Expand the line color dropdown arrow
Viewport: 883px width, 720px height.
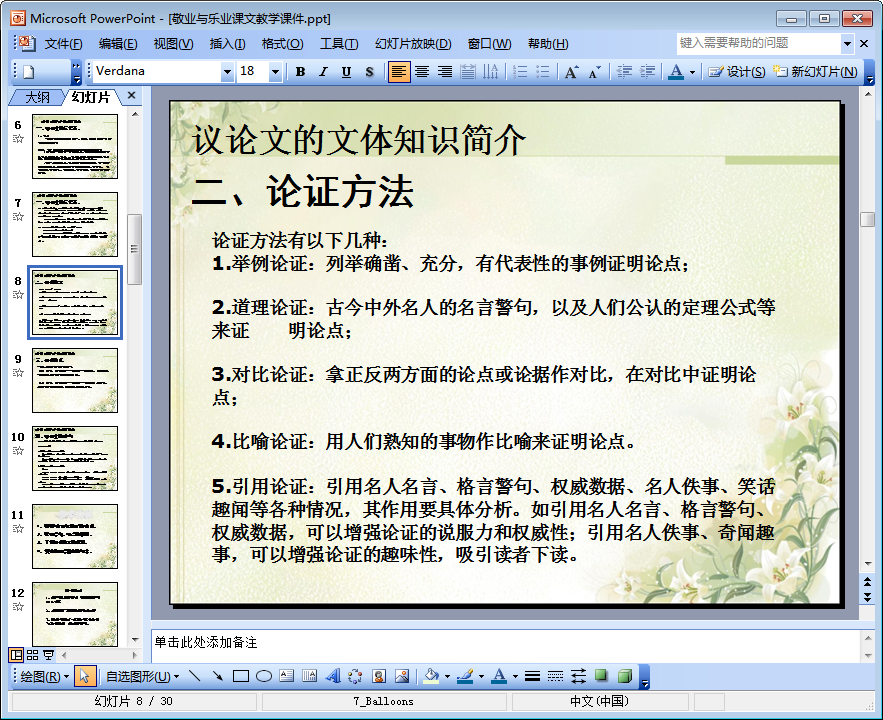coord(481,677)
